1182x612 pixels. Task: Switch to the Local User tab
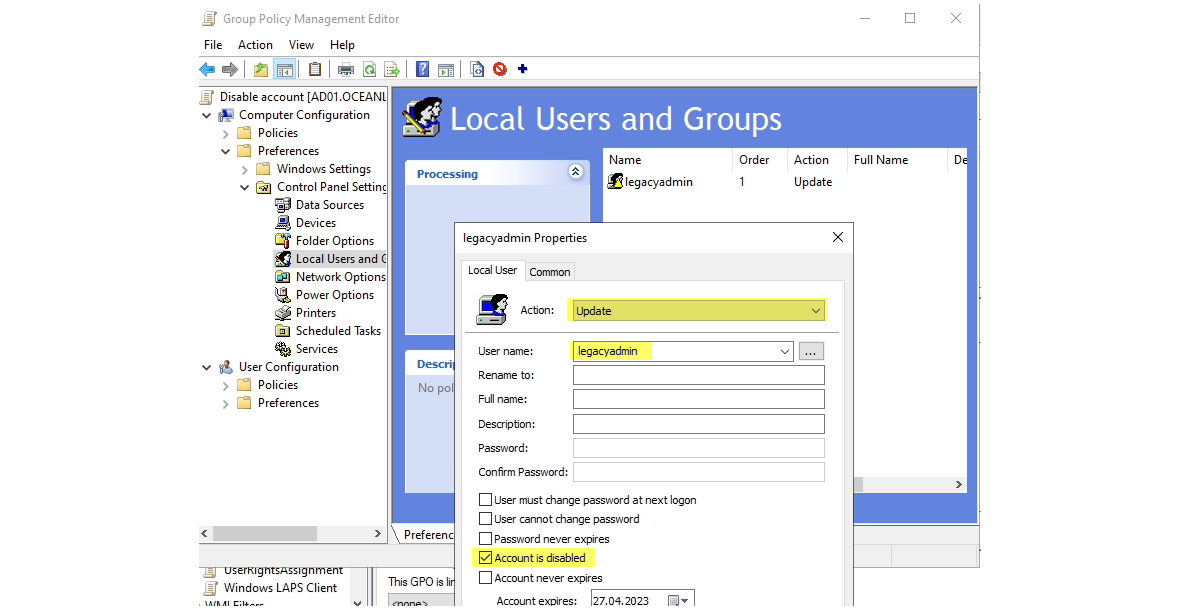[x=492, y=270]
